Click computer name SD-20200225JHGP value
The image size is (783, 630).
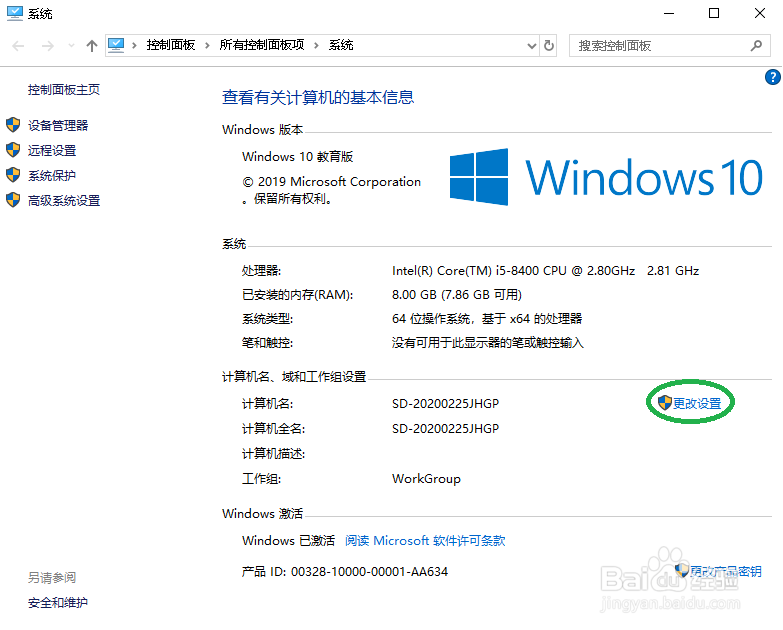pos(445,403)
